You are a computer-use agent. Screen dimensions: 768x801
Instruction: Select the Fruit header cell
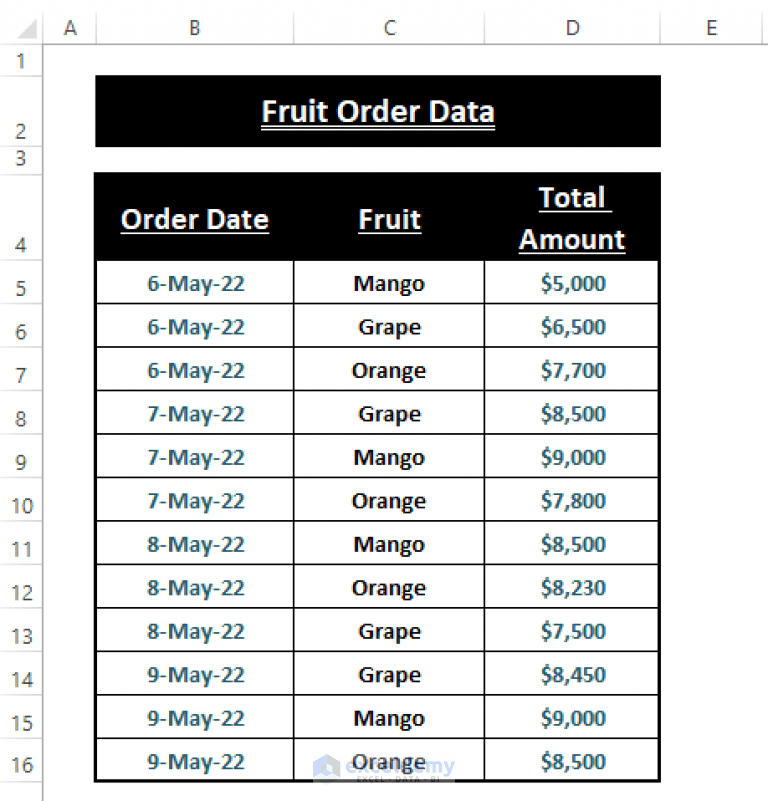click(388, 218)
